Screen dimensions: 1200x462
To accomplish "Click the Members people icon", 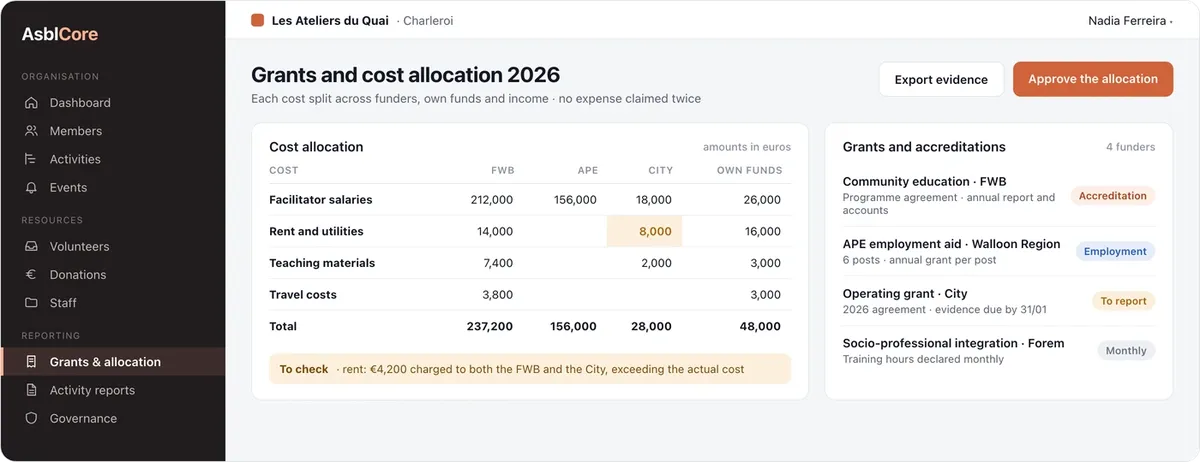I will click(x=31, y=131).
